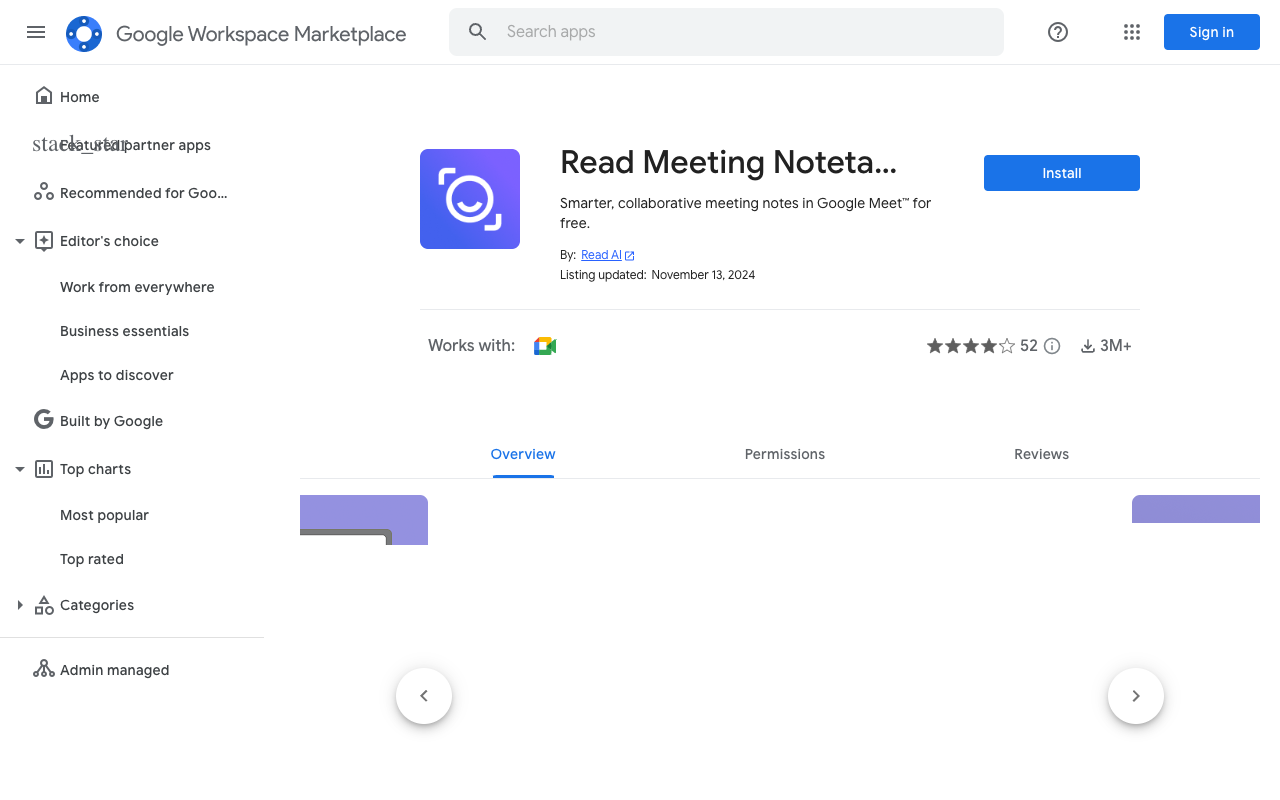Click the Read Meeting Notetaker title
This screenshot has width=1280, height=800.
(728, 162)
